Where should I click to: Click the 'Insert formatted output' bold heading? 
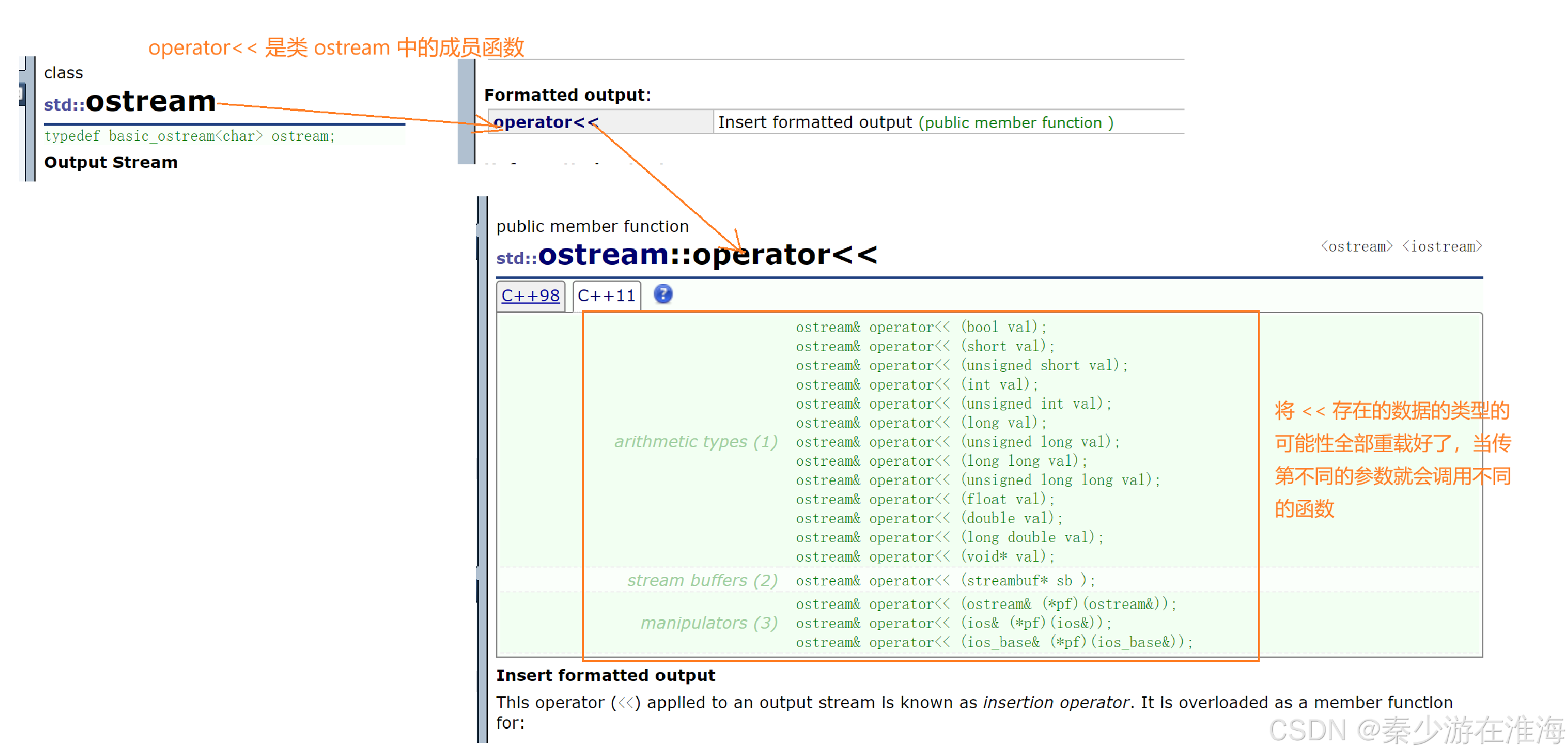point(605,676)
